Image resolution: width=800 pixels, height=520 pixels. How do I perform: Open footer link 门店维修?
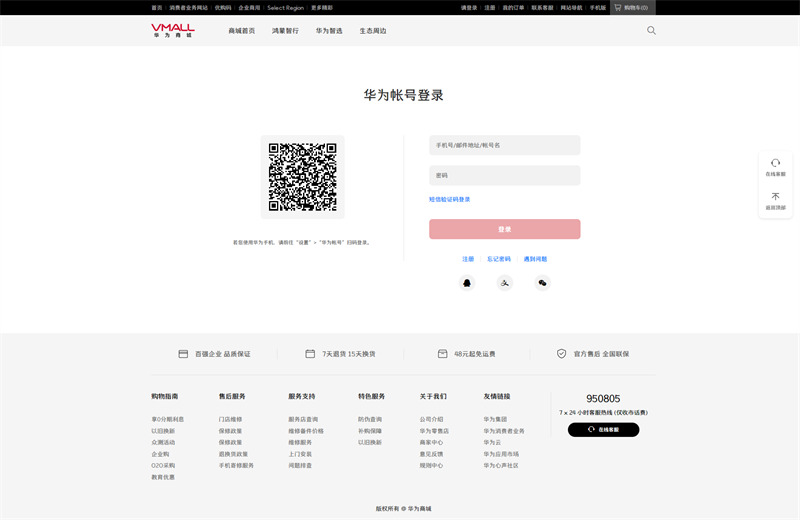coord(231,419)
